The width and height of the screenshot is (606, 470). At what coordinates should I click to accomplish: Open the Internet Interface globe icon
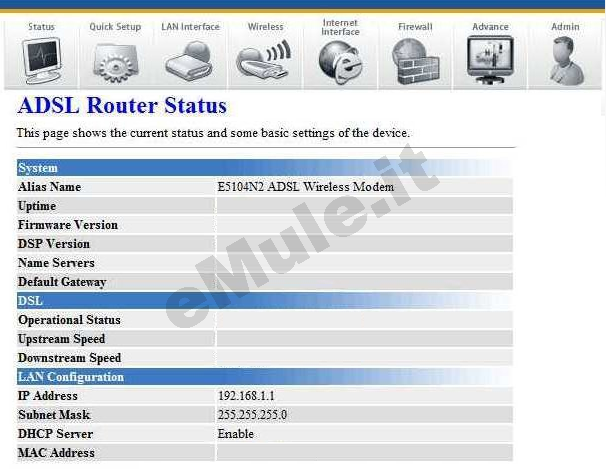coord(340,62)
